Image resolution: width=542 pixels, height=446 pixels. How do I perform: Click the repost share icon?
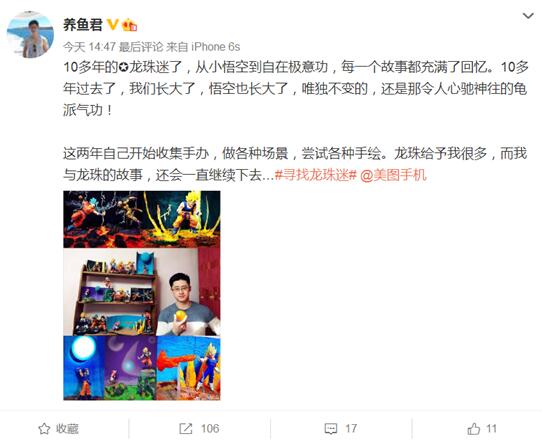186,429
